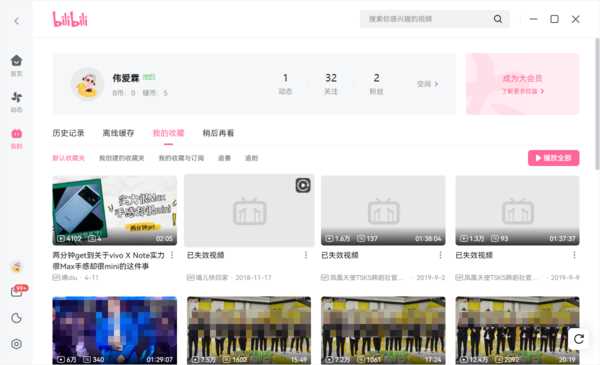Select the second favorites sub-tab 我创建的收藏夹
Viewport: 600px width, 365px height.
coord(122,158)
